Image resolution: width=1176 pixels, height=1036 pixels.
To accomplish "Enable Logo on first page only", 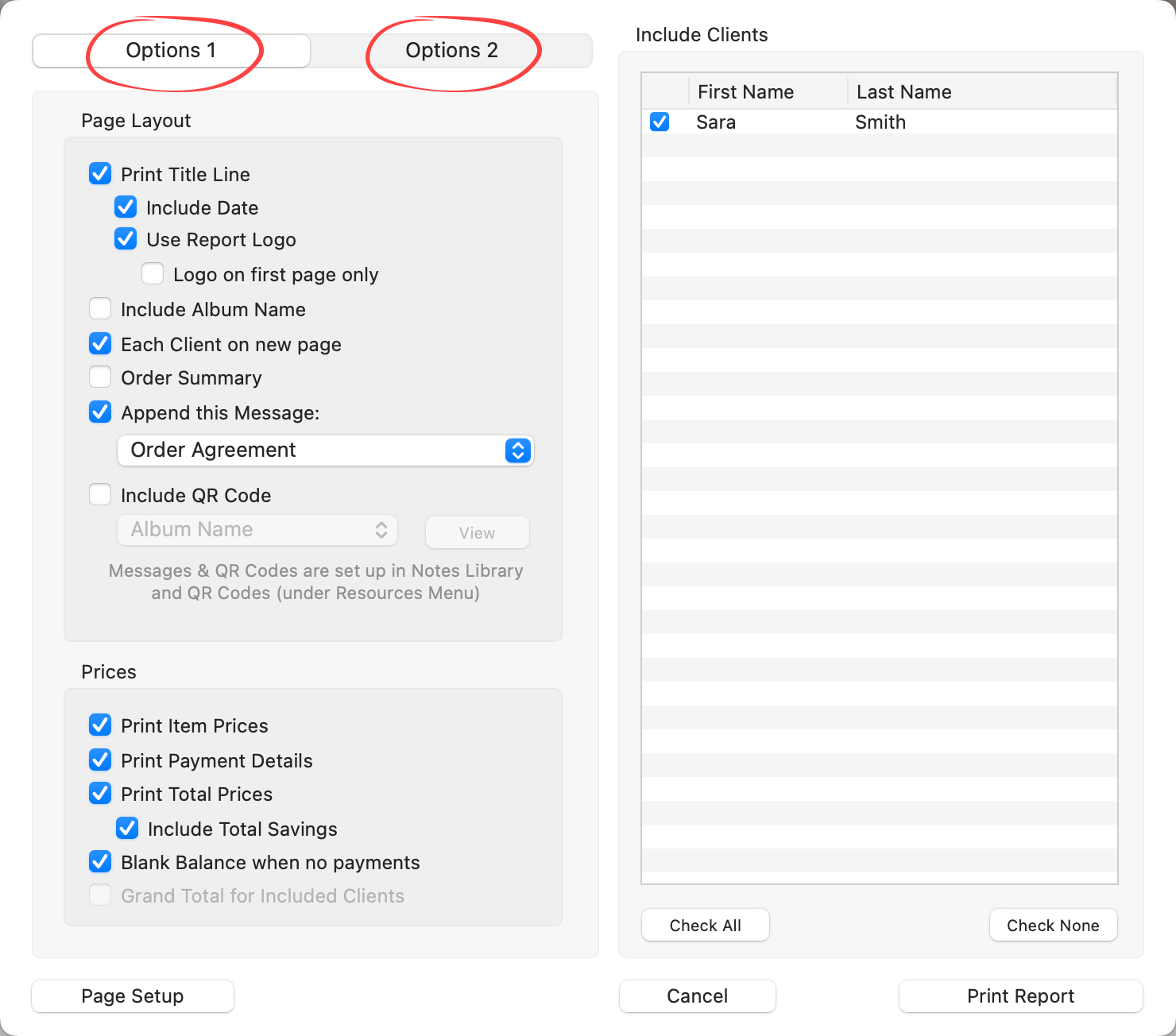I will pos(153,274).
